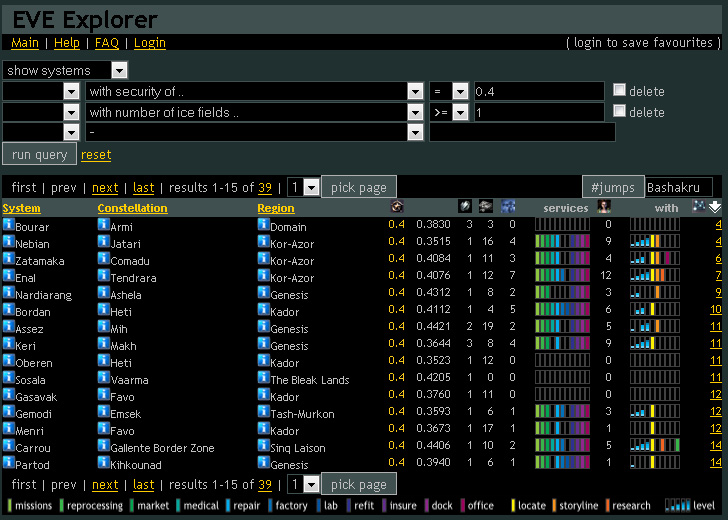Reset the query filters
The height and width of the screenshot is (520, 728).
pos(96,155)
